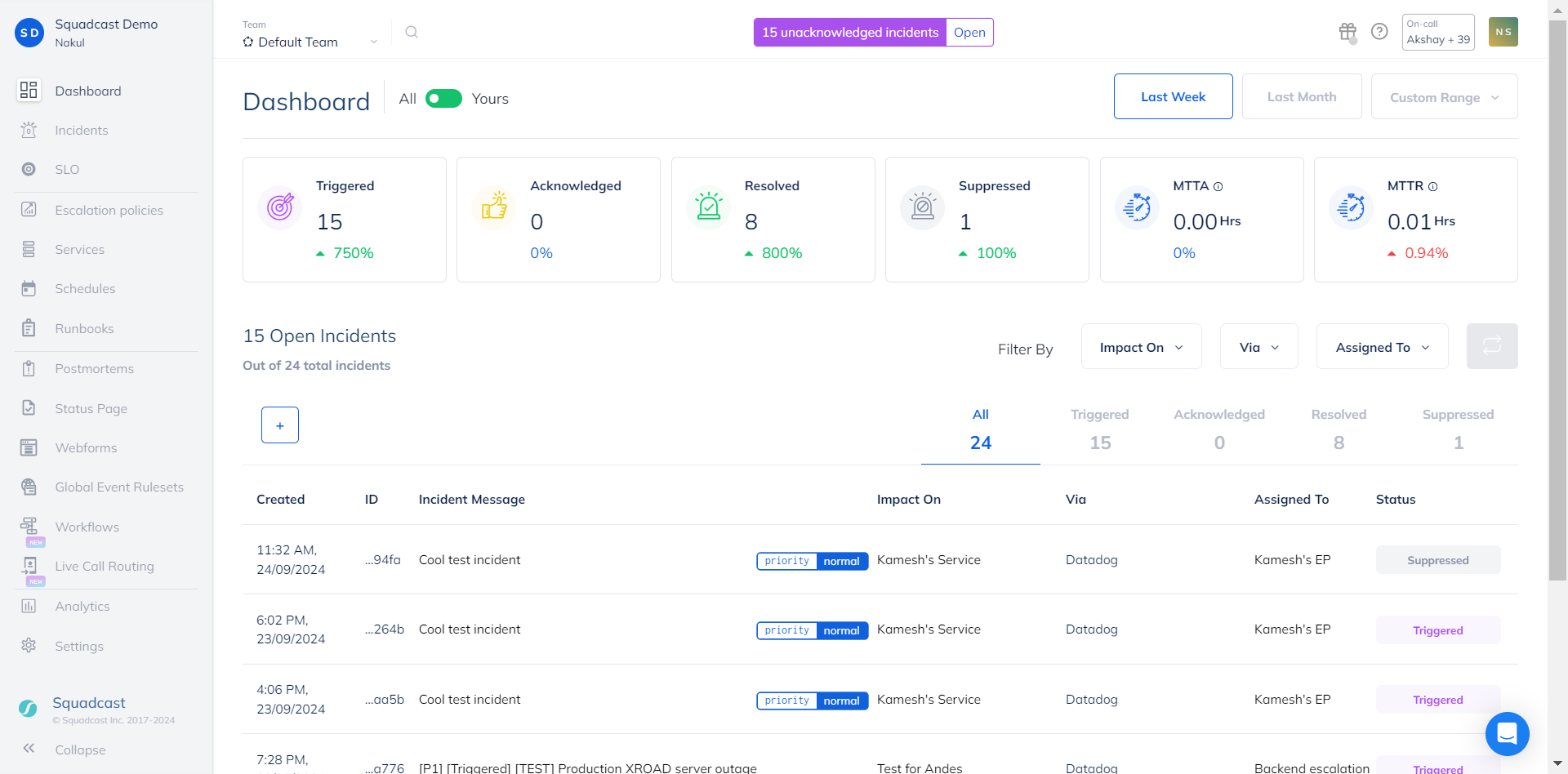Click the Last Month button

pyautogui.click(x=1301, y=96)
